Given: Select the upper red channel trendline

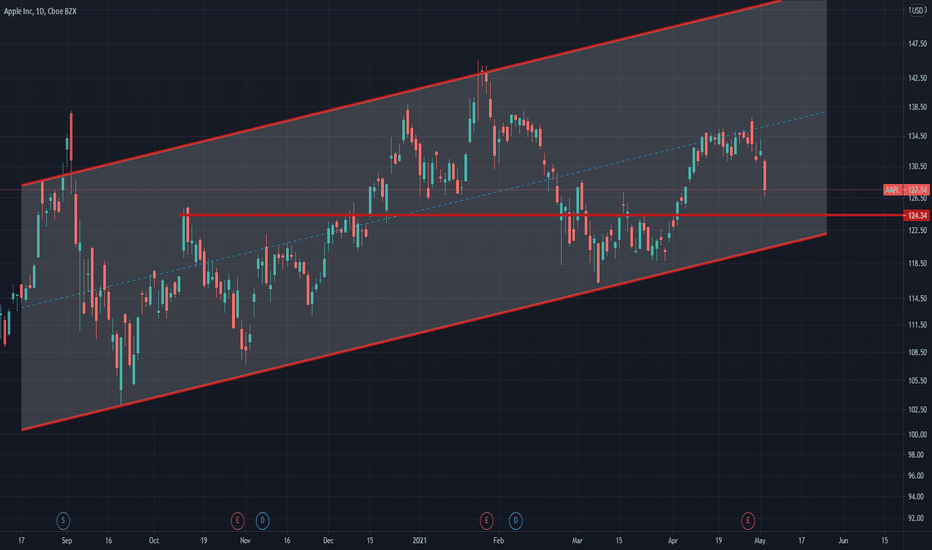Looking at the screenshot, I should [401, 93].
